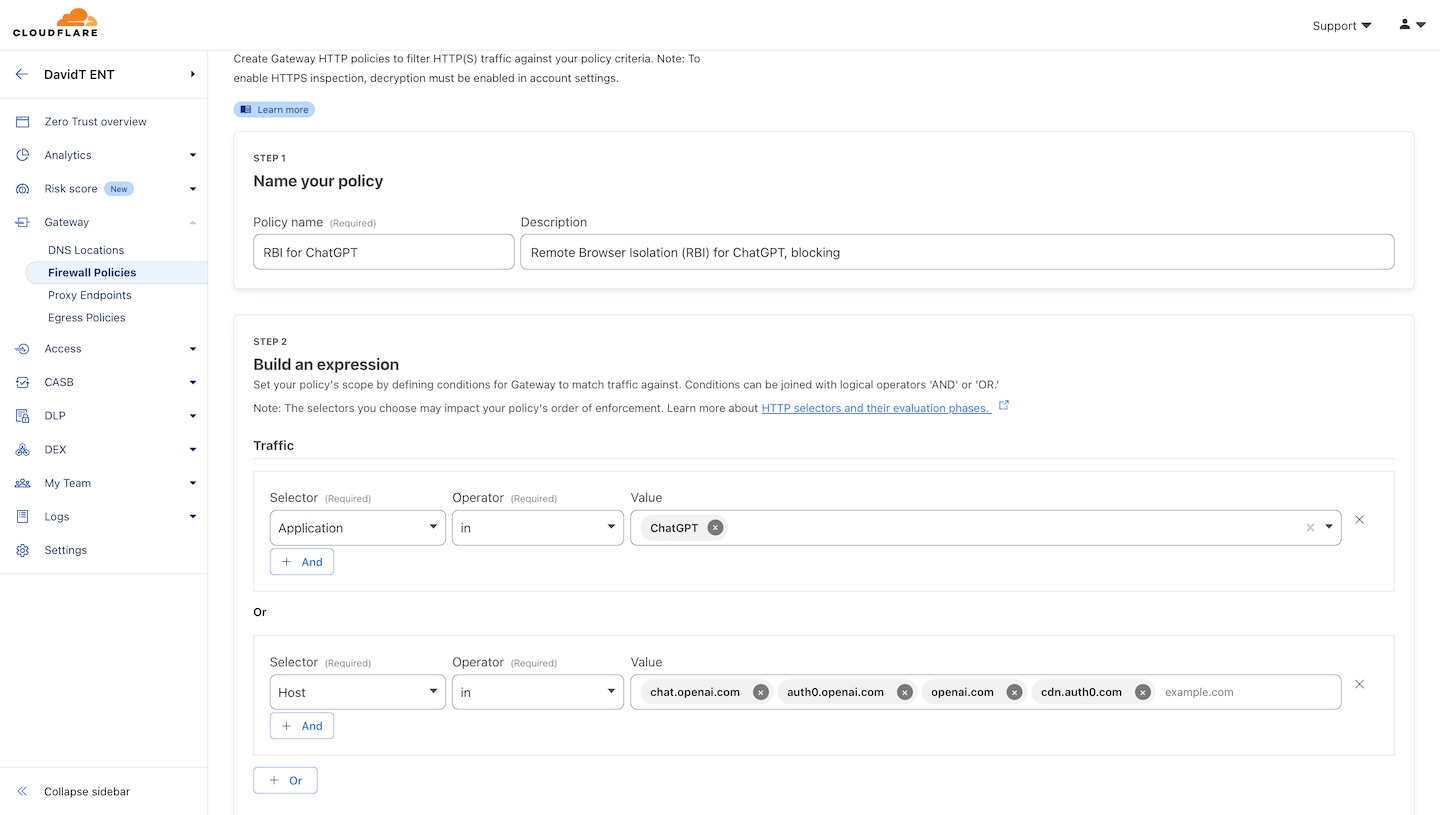
Task: Clear all values in Application value field
Action: tap(1310, 528)
